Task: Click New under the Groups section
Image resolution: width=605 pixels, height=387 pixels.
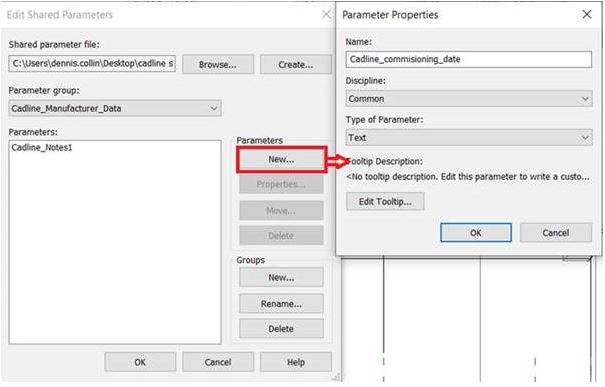Action: click(281, 277)
